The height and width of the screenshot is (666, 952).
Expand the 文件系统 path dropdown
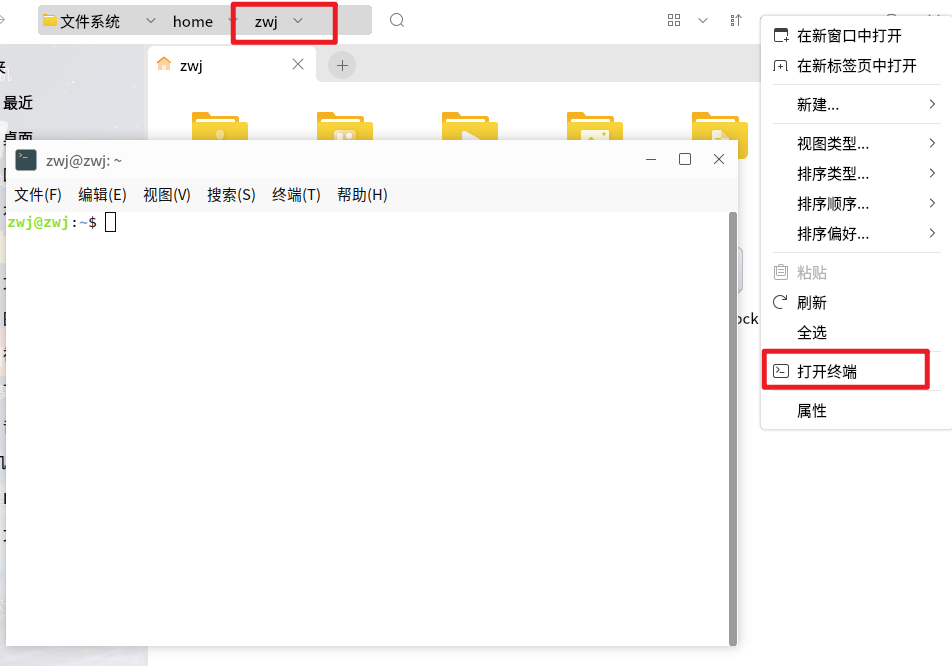pyautogui.click(x=151, y=21)
